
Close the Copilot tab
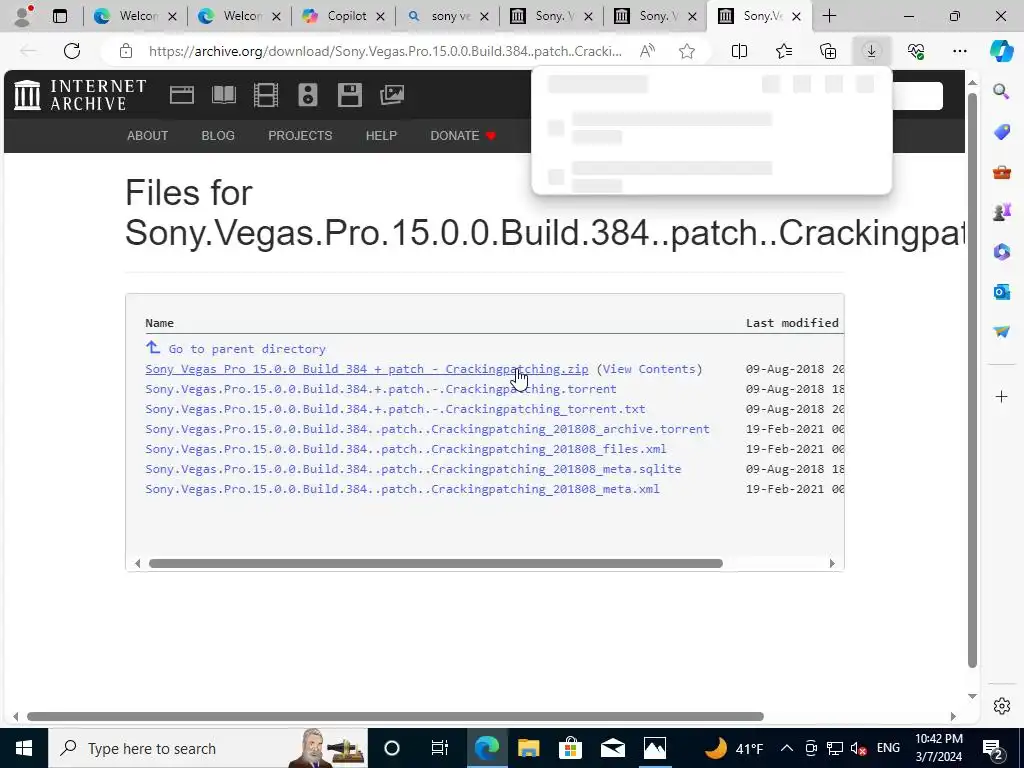pyautogui.click(x=380, y=16)
